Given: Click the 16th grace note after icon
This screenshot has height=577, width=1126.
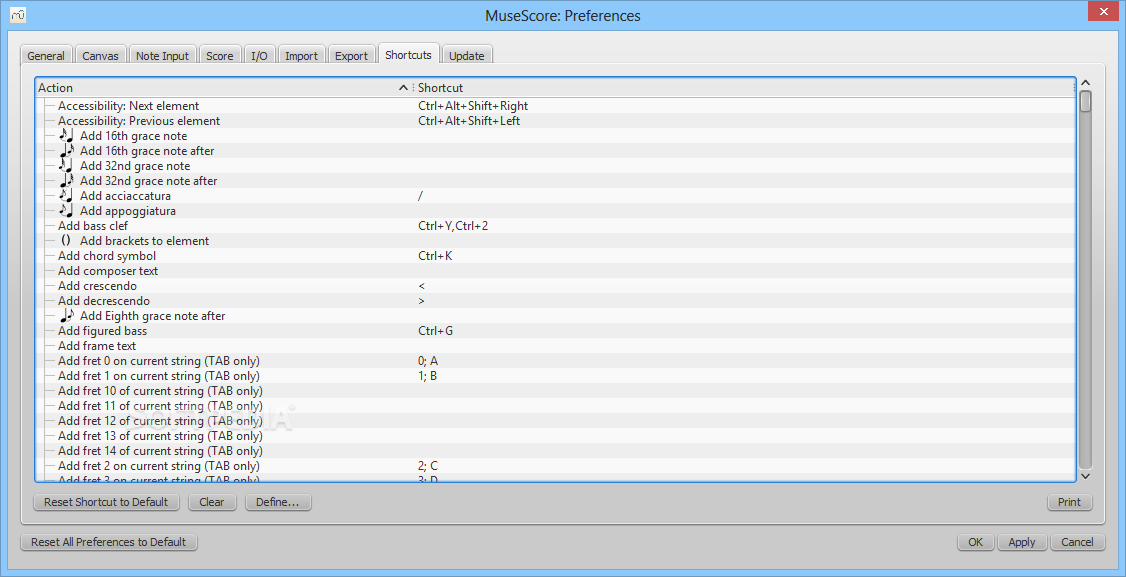Looking at the screenshot, I should coord(66,151).
